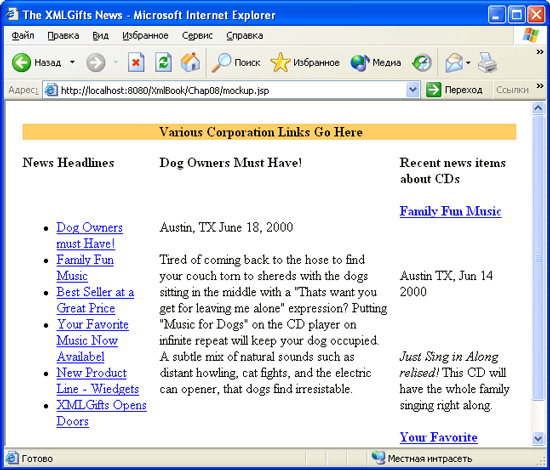Open the Сервис menu

pos(197,35)
